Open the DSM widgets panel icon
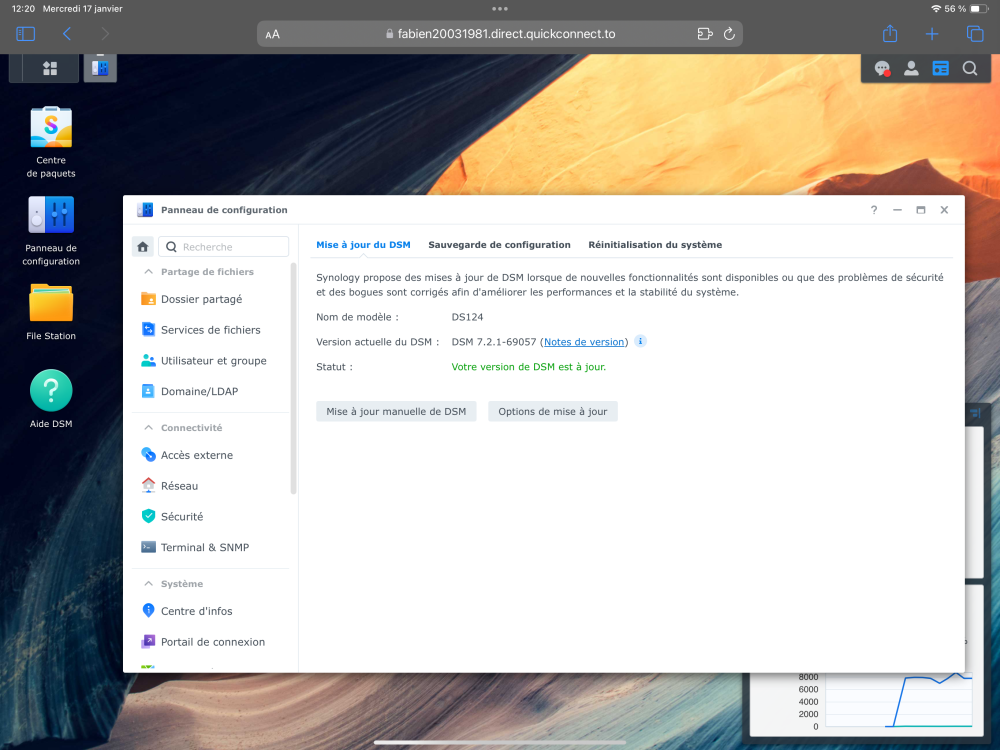This screenshot has width=1000, height=750. coord(940,68)
